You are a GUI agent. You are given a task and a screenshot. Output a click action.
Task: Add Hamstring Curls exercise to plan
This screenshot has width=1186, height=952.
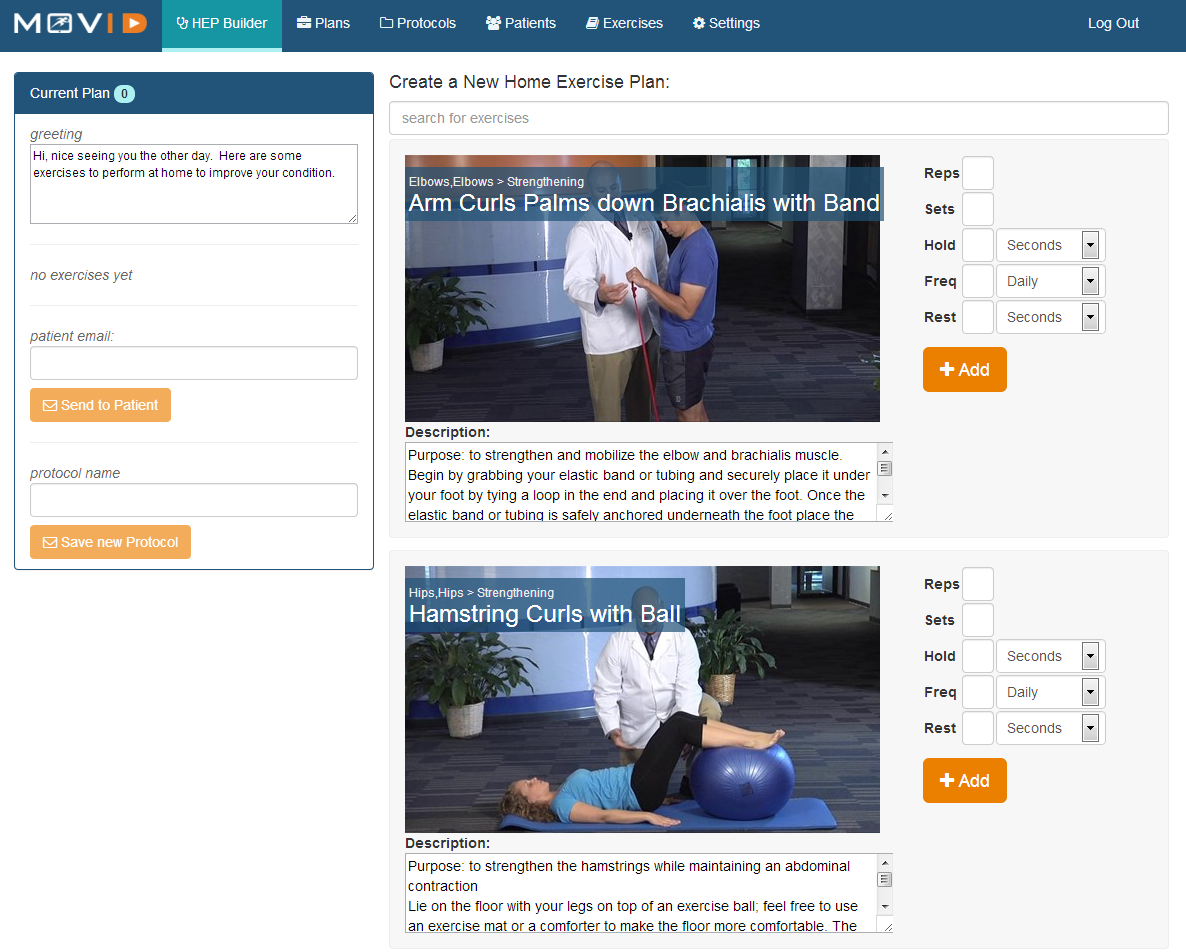coord(964,780)
